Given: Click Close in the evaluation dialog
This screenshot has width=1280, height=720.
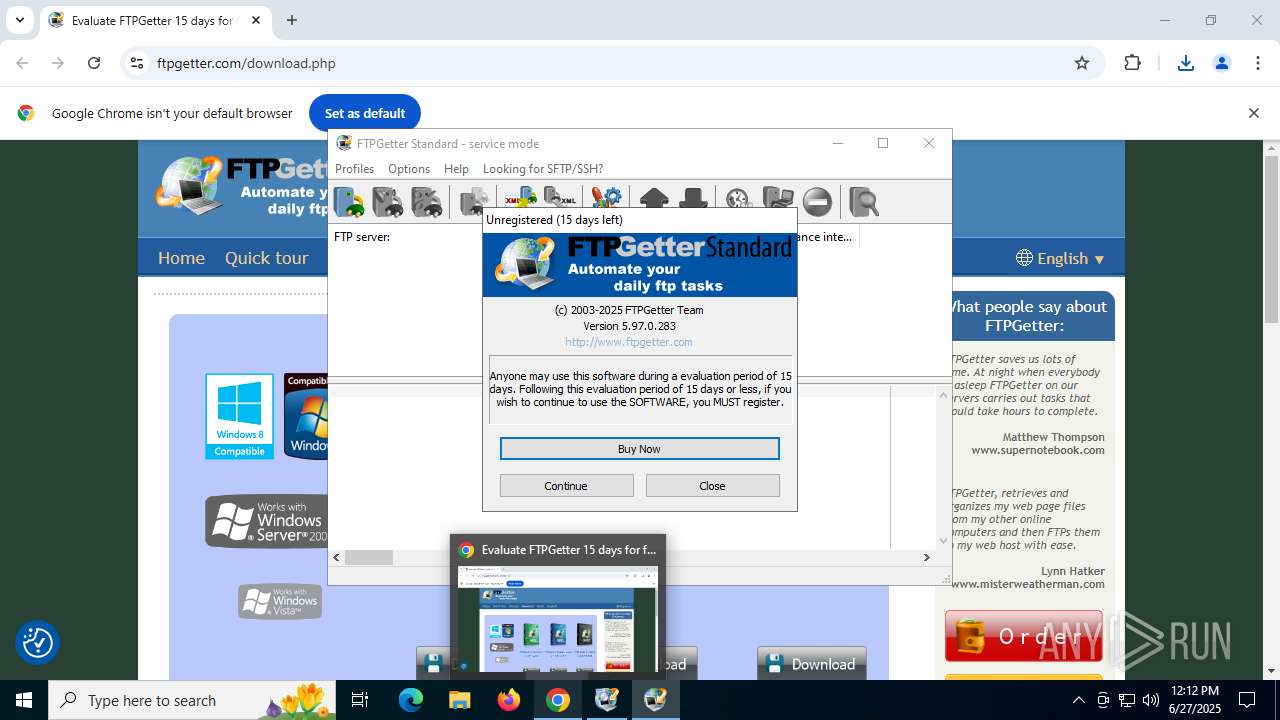Looking at the screenshot, I should point(712,486).
